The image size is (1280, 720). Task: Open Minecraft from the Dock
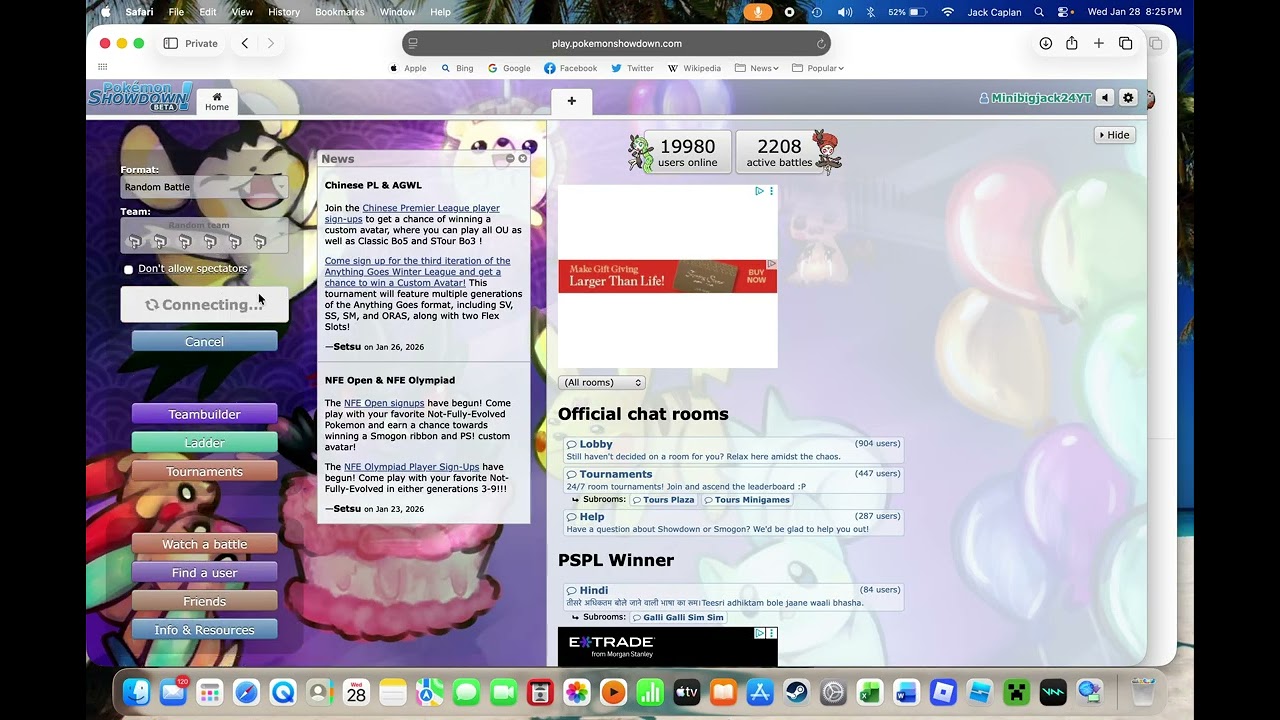tap(1017, 692)
